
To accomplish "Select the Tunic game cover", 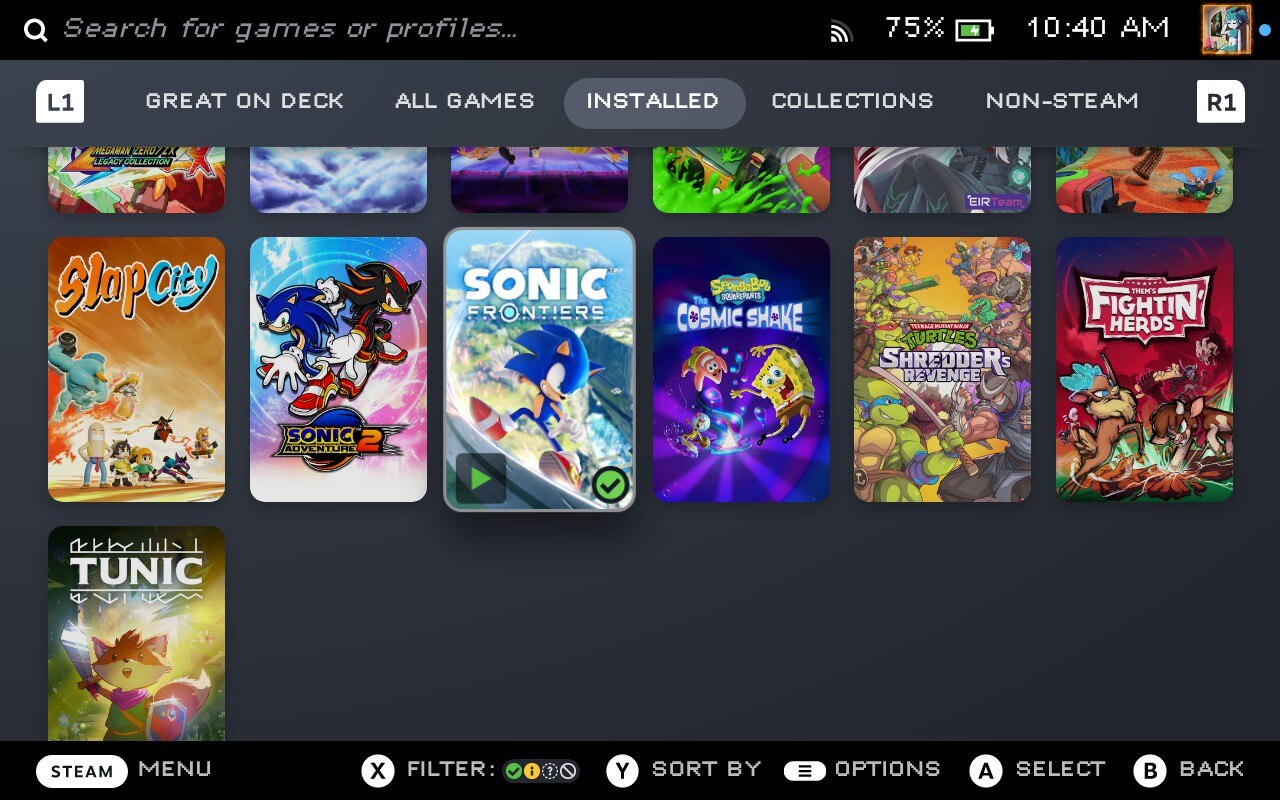I will click(x=136, y=633).
